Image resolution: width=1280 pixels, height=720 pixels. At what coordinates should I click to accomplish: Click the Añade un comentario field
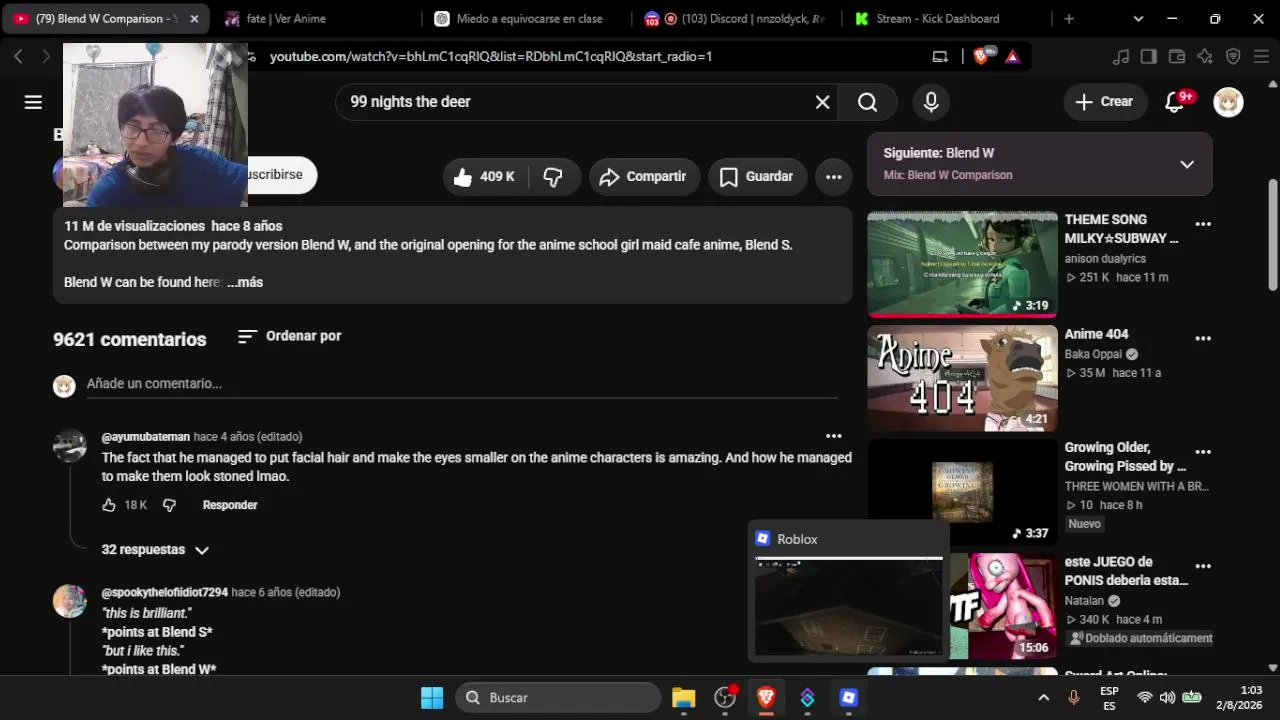click(x=462, y=384)
